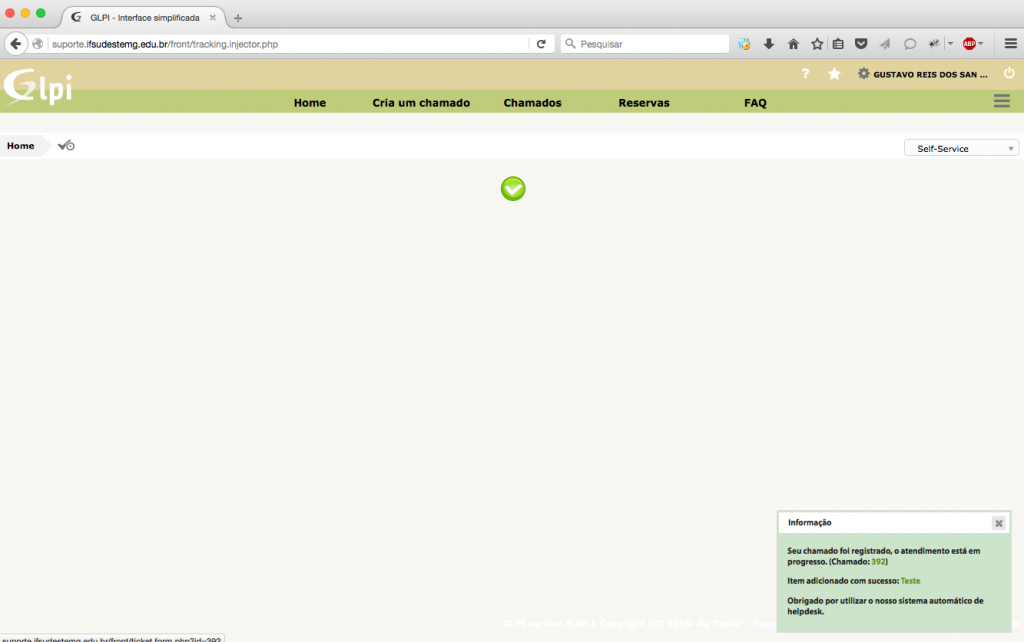Open the Firefox downloads arrow
Image resolution: width=1024 pixels, height=642 pixels.
pyautogui.click(x=769, y=44)
